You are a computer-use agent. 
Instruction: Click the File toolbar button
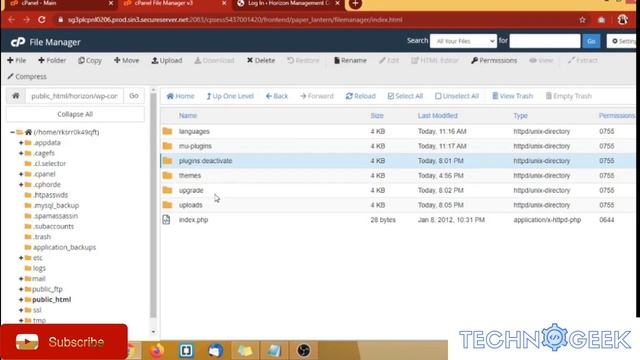point(16,60)
